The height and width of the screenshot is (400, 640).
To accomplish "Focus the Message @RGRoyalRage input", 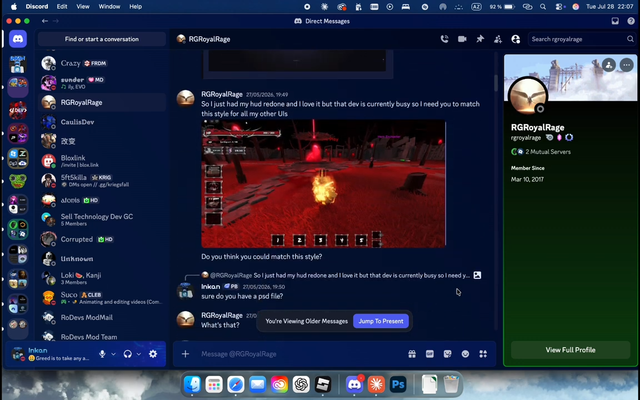I will point(300,354).
